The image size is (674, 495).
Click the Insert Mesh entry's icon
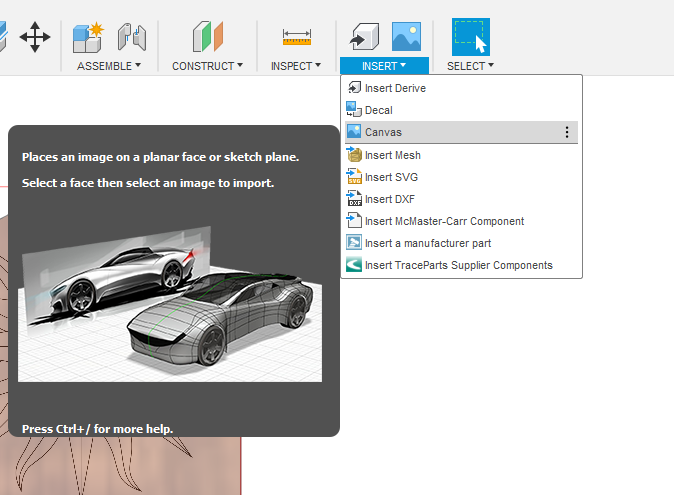tap(354, 154)
